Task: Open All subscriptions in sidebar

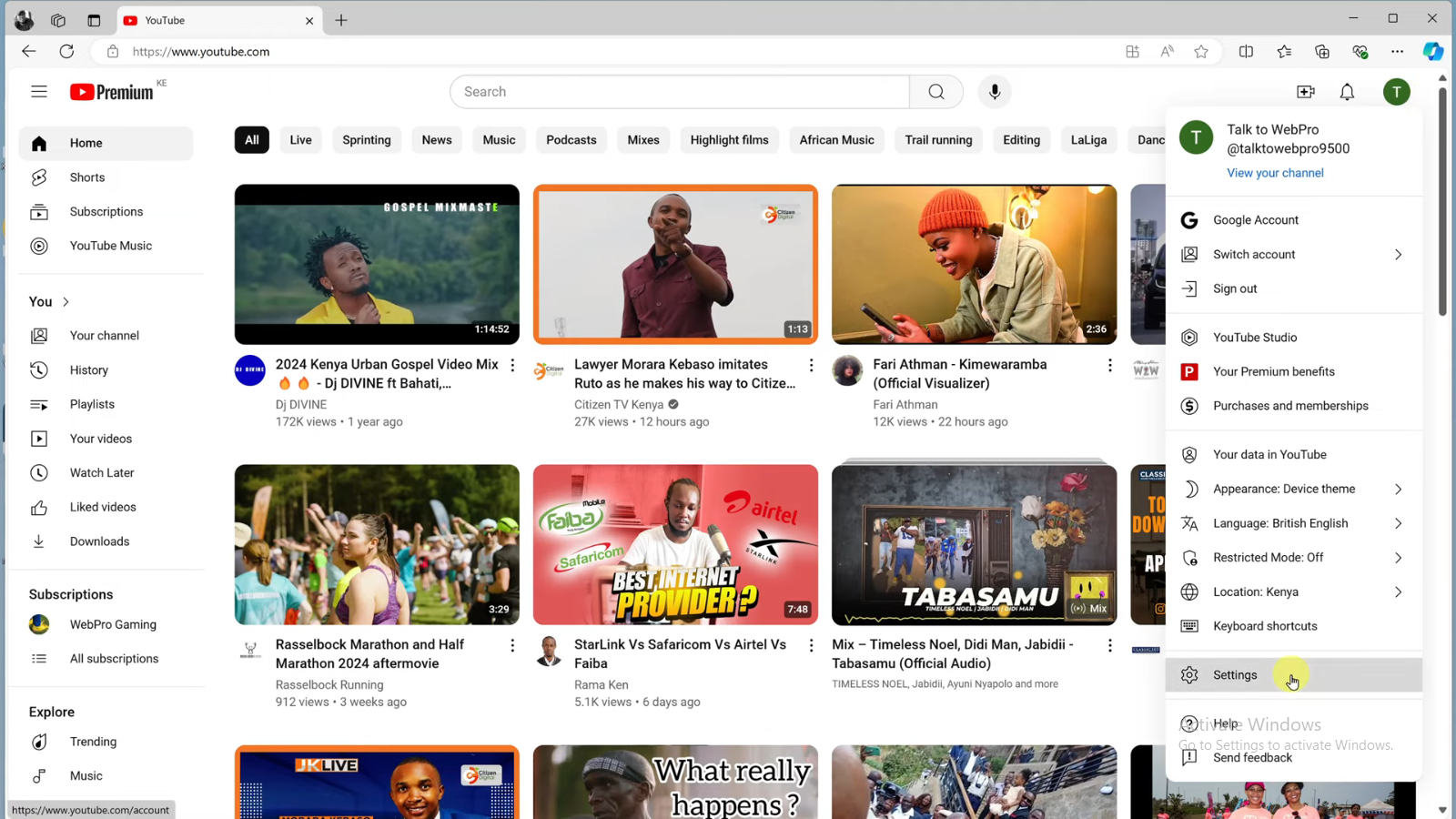Action: coord(106,659)
